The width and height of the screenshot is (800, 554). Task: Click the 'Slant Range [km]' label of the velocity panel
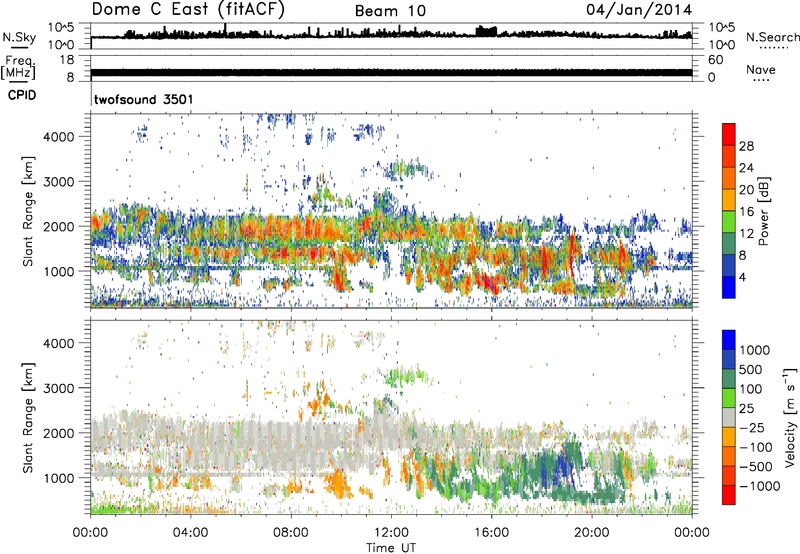[28, 417]
